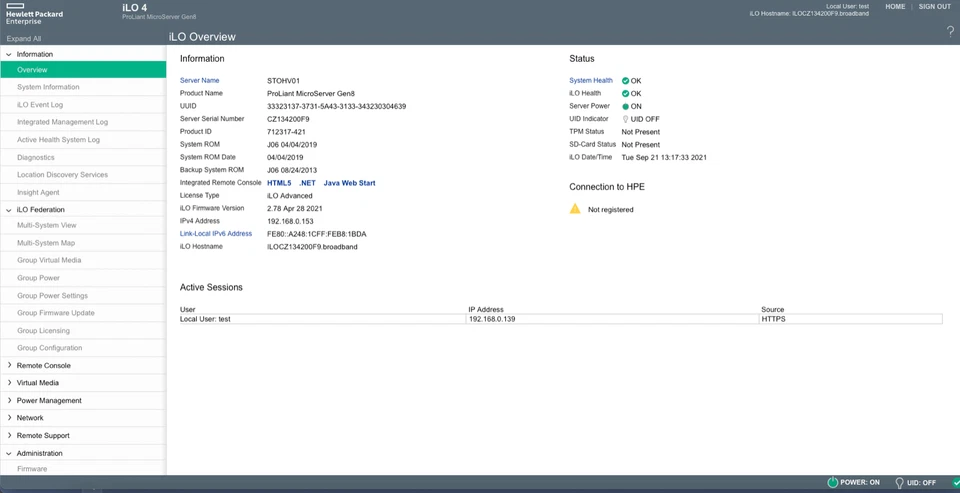
Task: Open System Information page
Action: click(48, 87)
